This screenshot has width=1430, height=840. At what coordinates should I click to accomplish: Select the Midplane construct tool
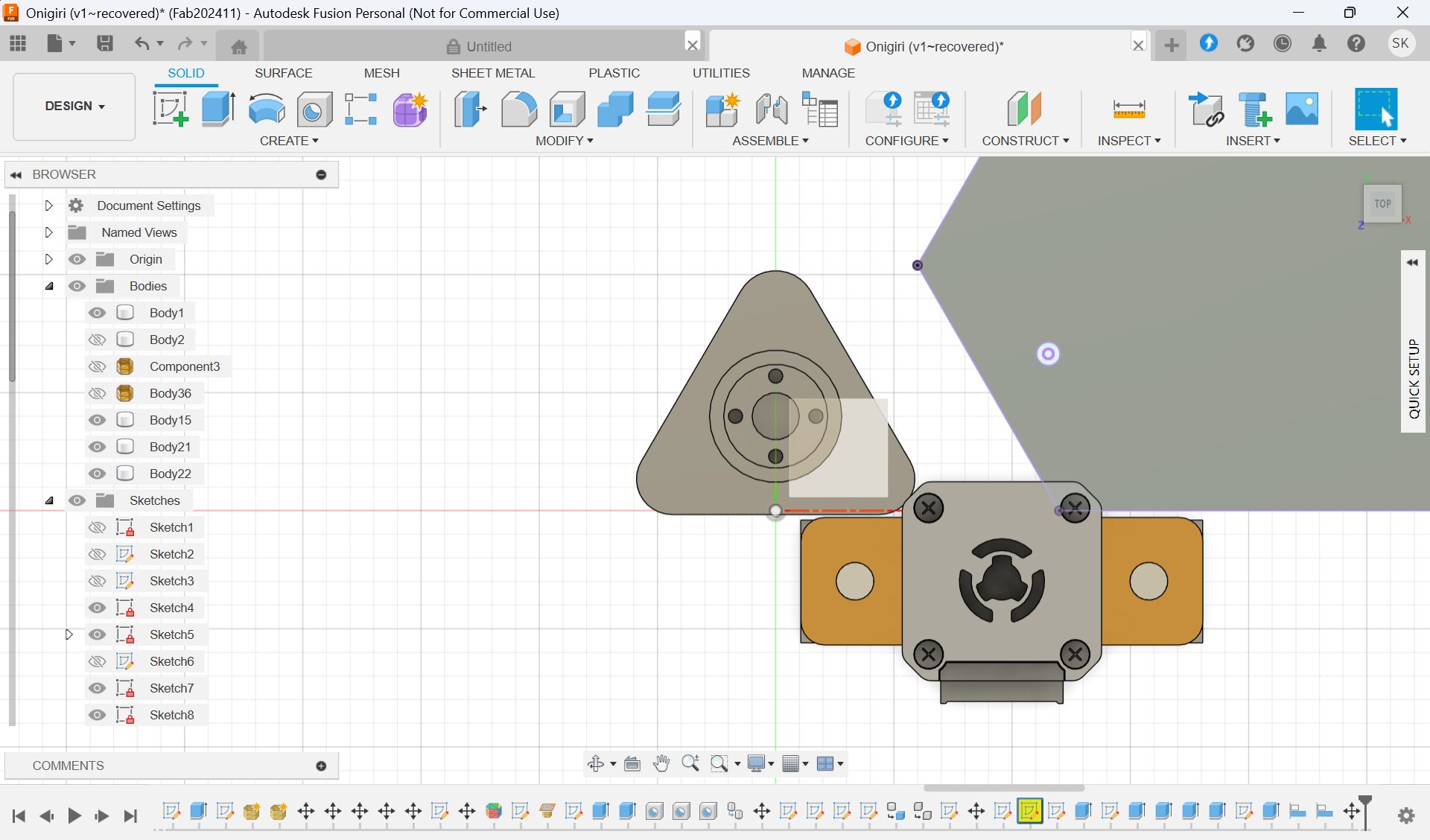(x=1024, y=109)
